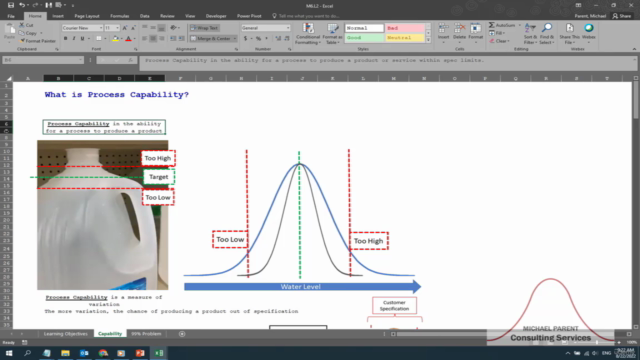Open the File menu
This screenshot has width=640, height=360.
coord(11,16)
